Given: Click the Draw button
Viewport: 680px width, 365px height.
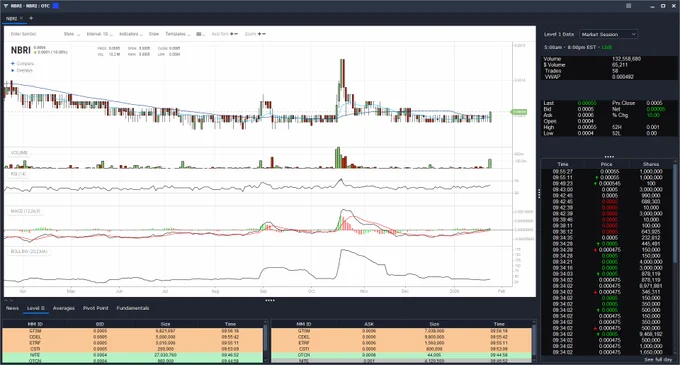Looking at the screenshot, I should [x=154, y=34].
